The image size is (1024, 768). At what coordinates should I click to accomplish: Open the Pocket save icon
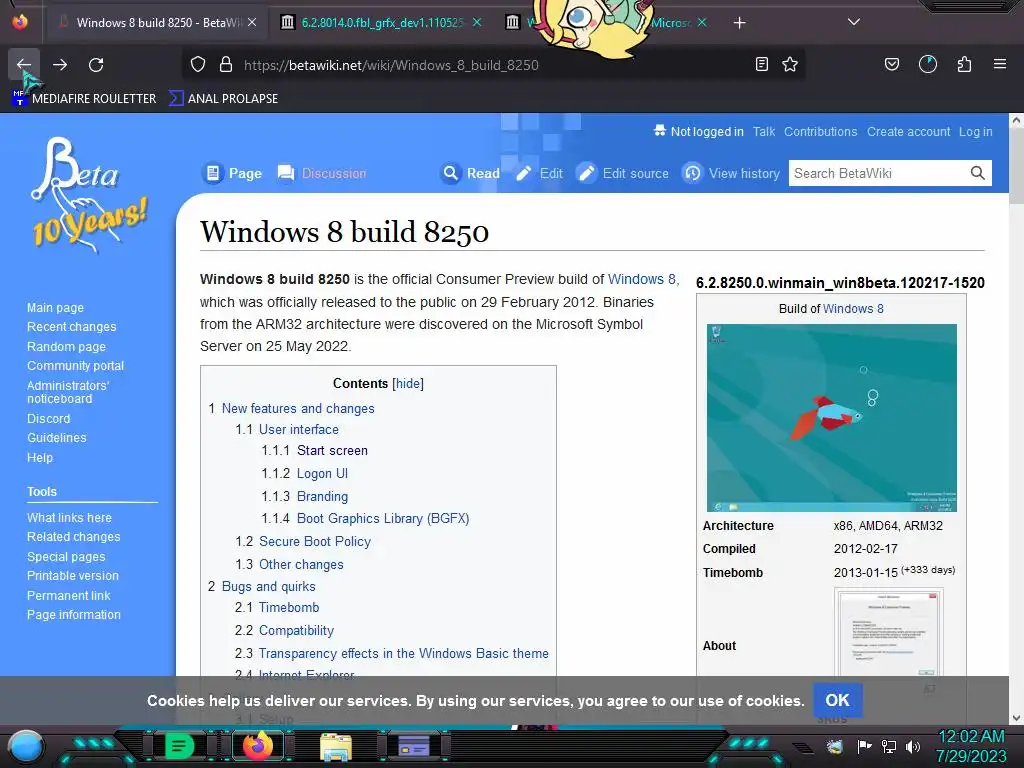point(891,64)
